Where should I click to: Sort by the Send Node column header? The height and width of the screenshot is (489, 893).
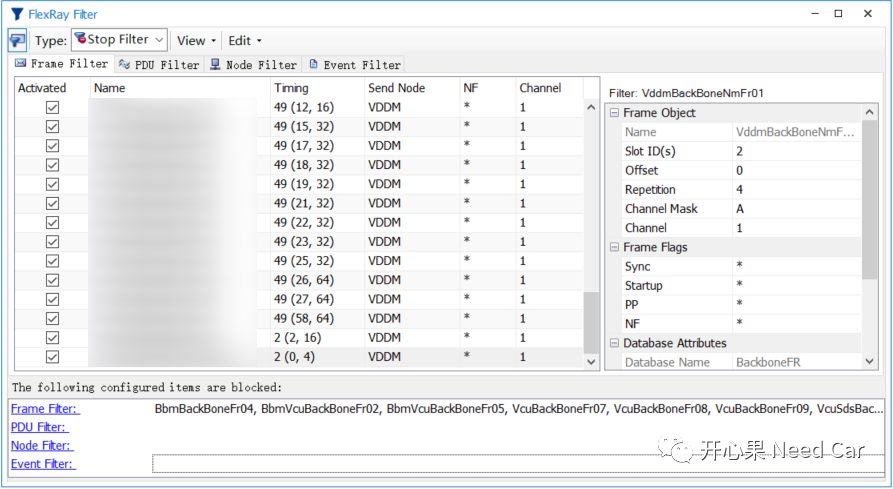(x=412, y=88)
